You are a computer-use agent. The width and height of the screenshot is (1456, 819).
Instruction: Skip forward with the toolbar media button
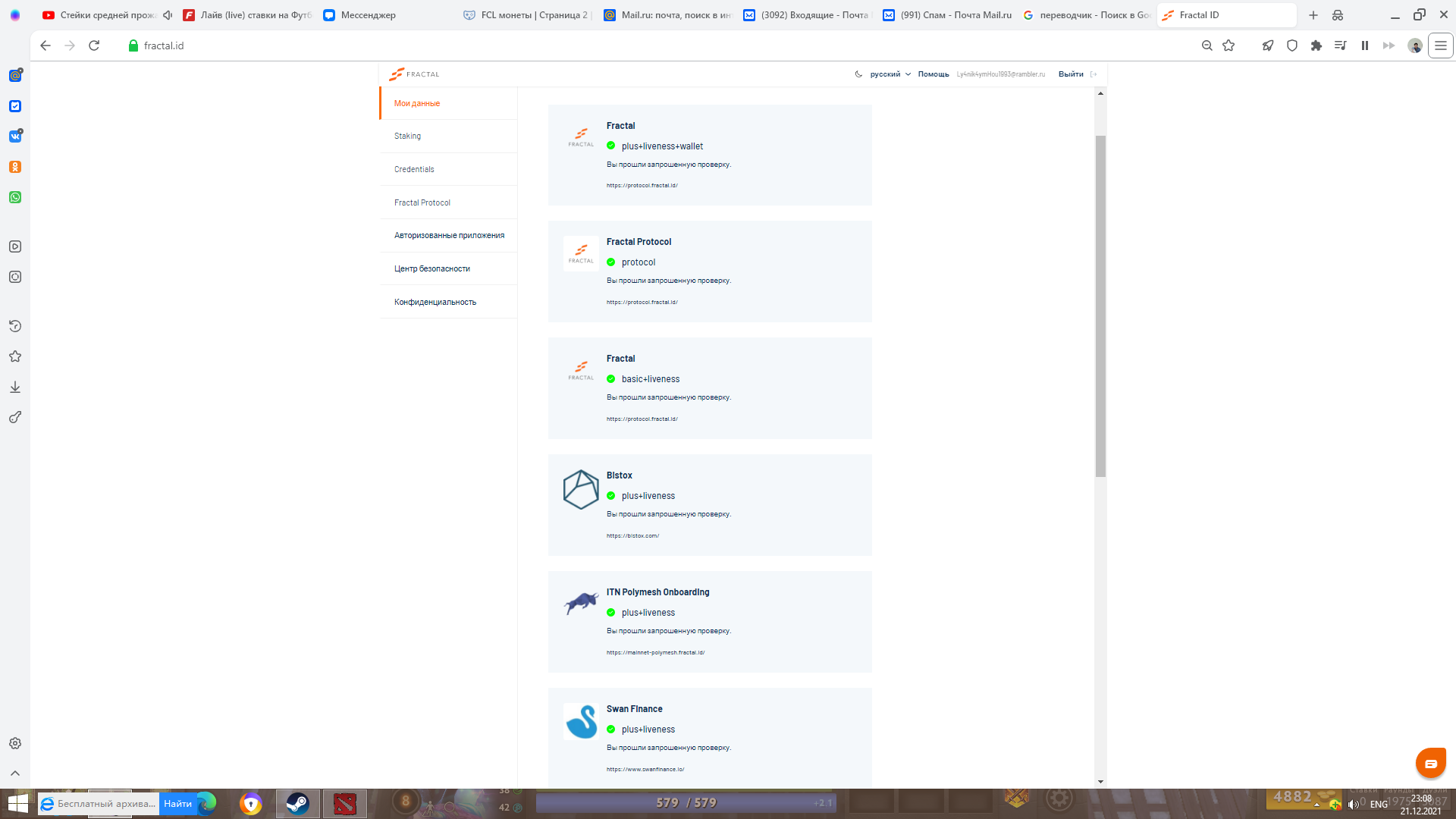(1389, 45)
